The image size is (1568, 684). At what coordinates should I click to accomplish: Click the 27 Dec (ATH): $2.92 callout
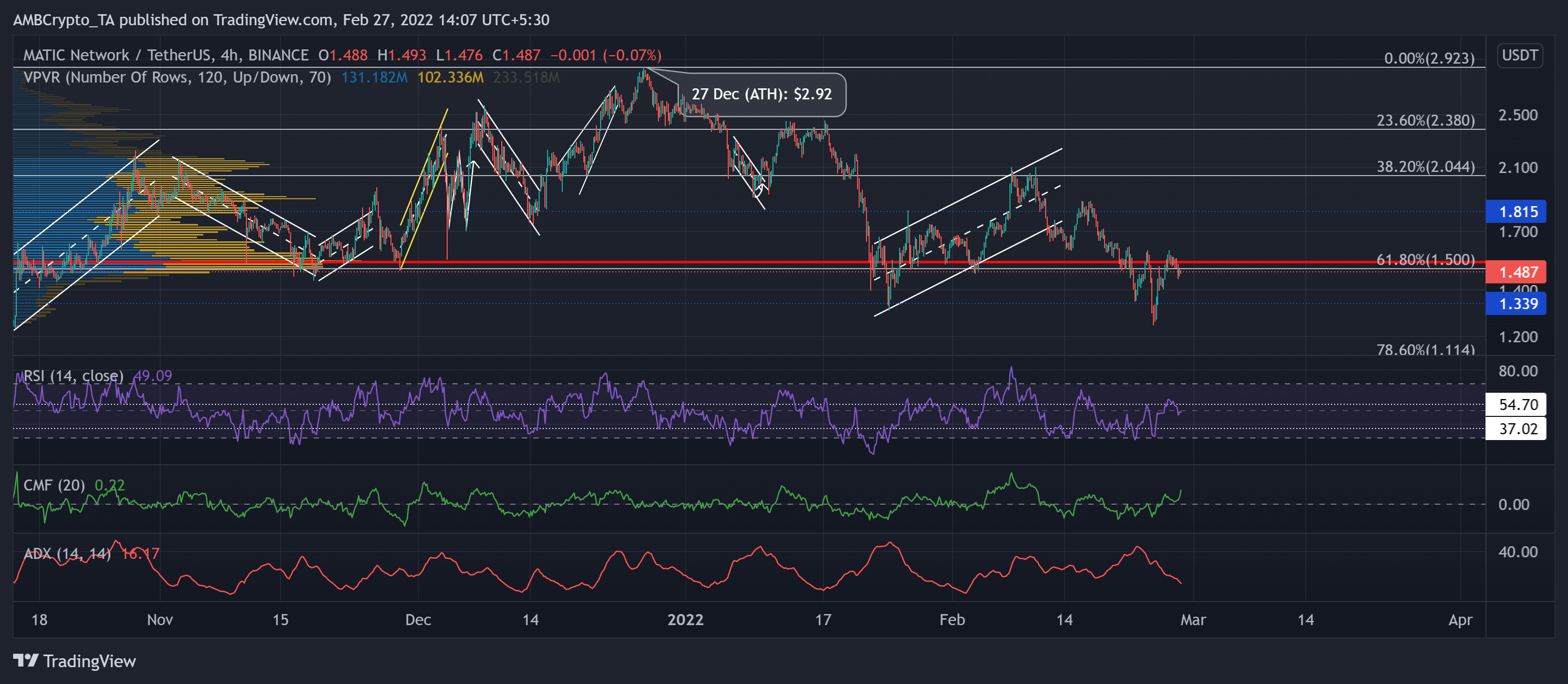click(761, 95)
